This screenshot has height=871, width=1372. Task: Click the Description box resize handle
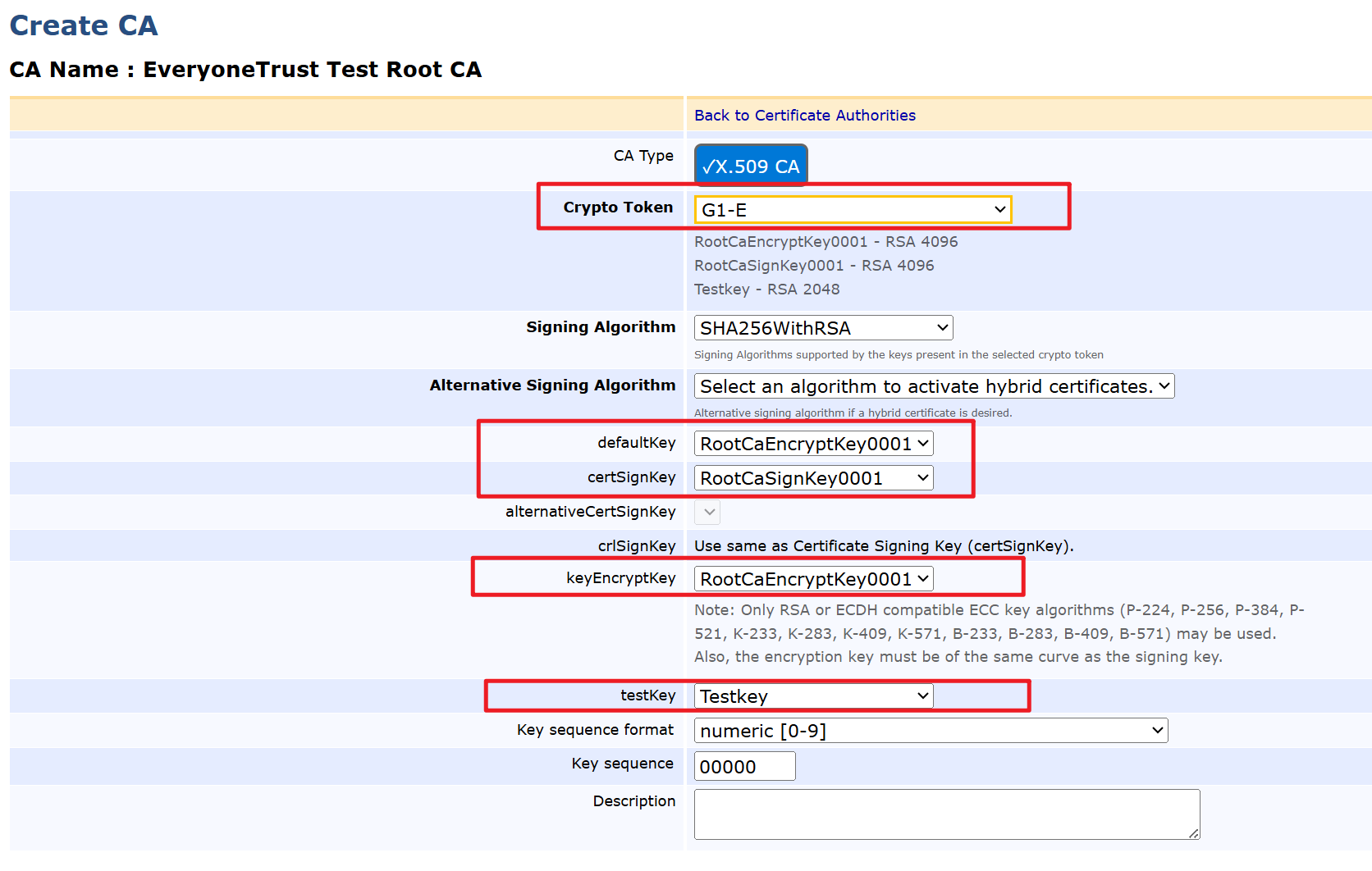1193,833
